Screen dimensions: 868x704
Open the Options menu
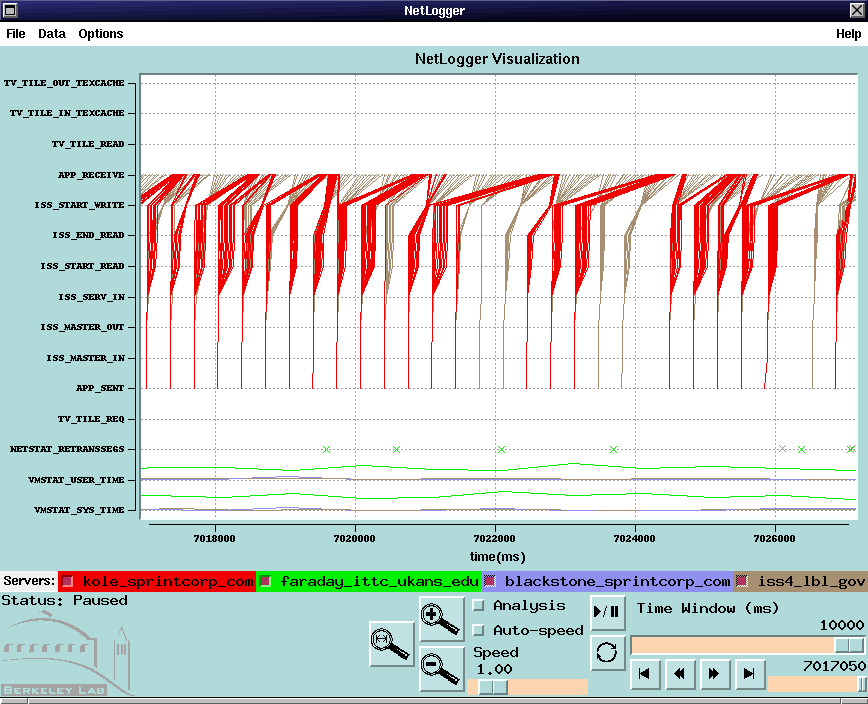(101, 34)
